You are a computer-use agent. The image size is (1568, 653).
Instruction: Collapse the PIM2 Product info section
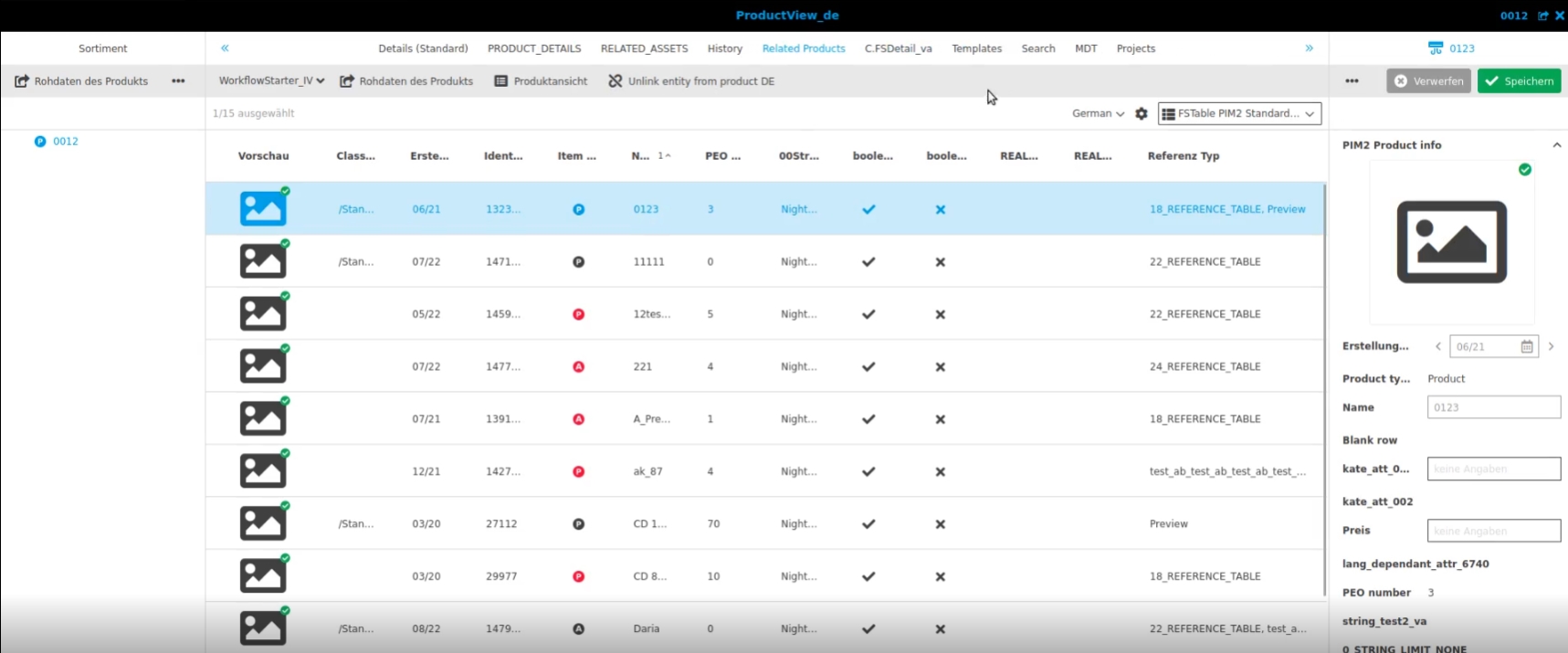[x=1556, y=145]
